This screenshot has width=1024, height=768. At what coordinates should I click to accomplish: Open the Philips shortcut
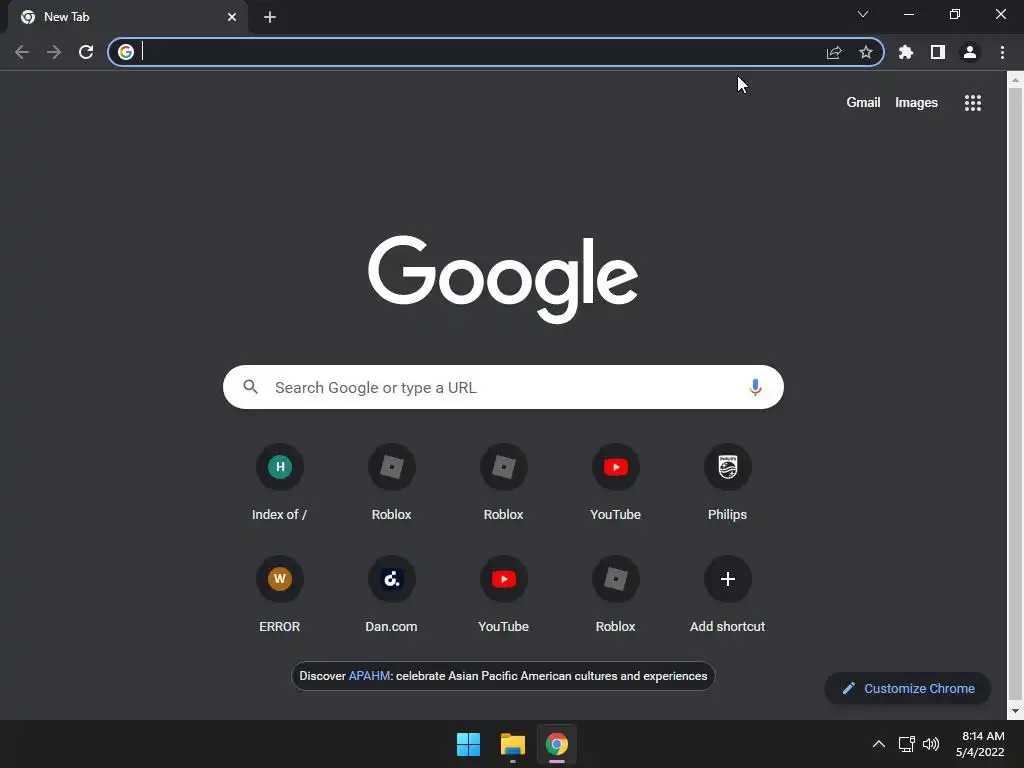[x=728, y=483]
